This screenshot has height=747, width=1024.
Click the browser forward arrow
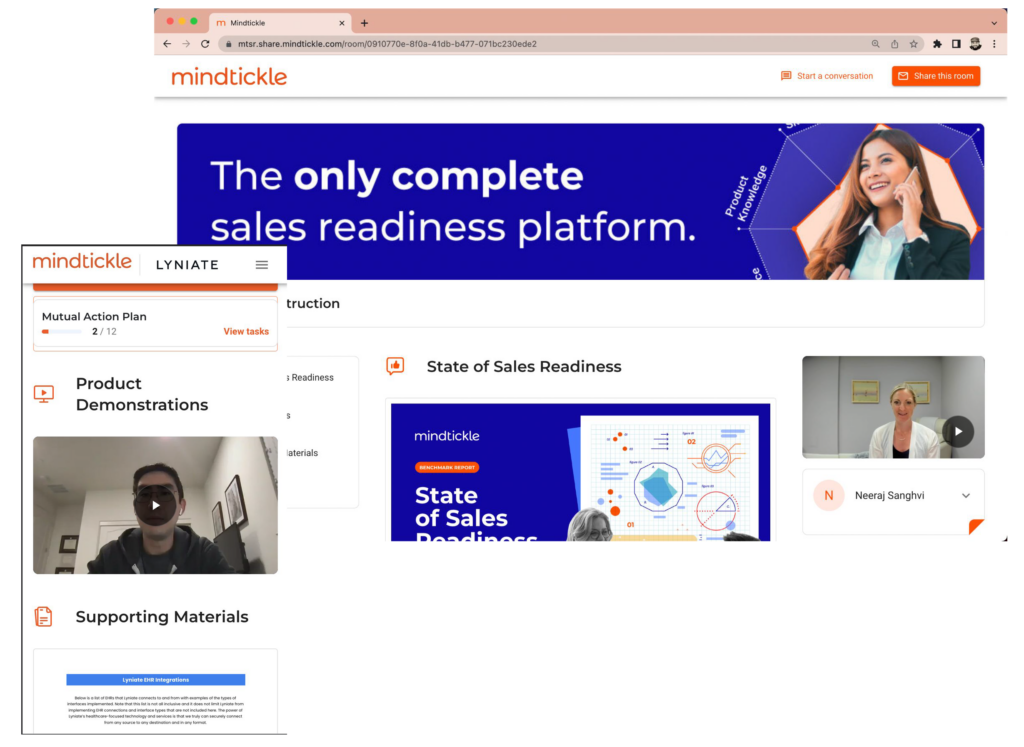pyautogui.click(x=186, y=44)
